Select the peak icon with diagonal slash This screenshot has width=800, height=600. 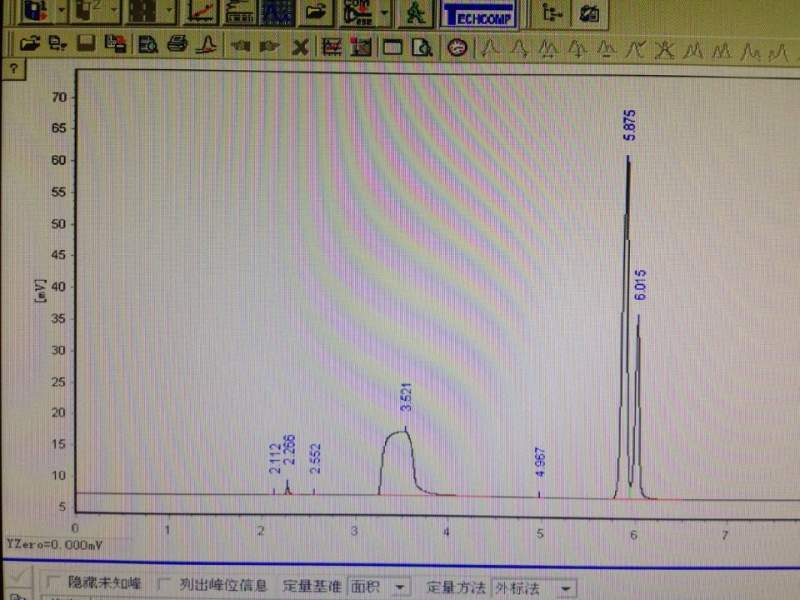click(635, 50)
